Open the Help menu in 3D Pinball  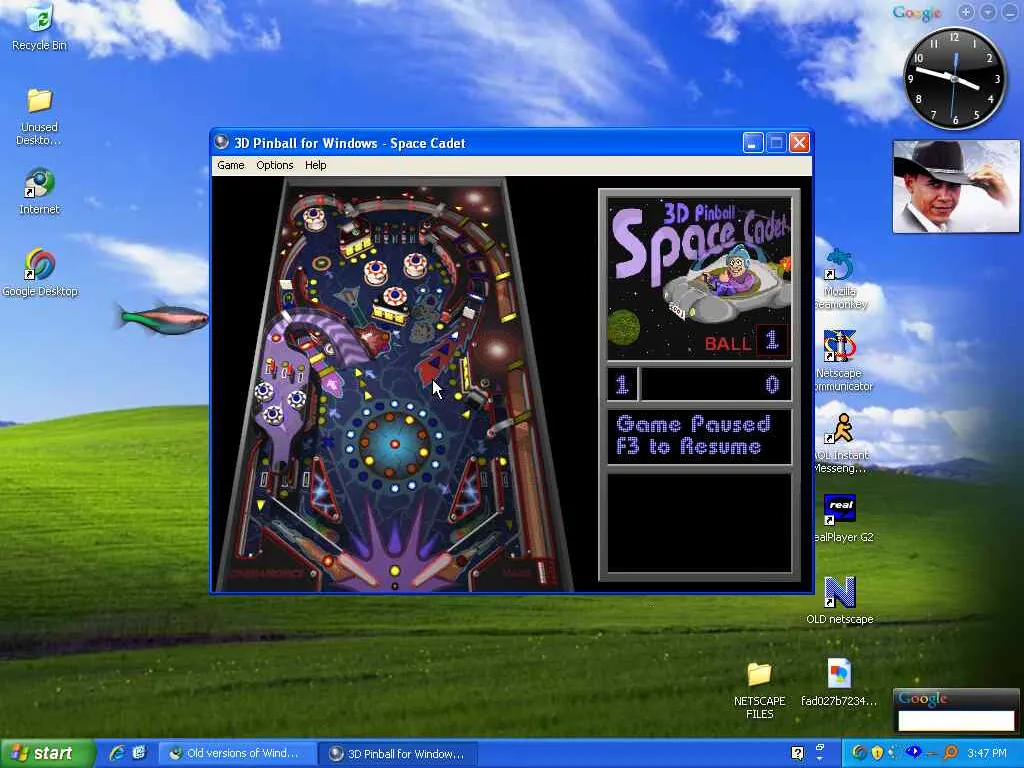click(x=315, y=165)
